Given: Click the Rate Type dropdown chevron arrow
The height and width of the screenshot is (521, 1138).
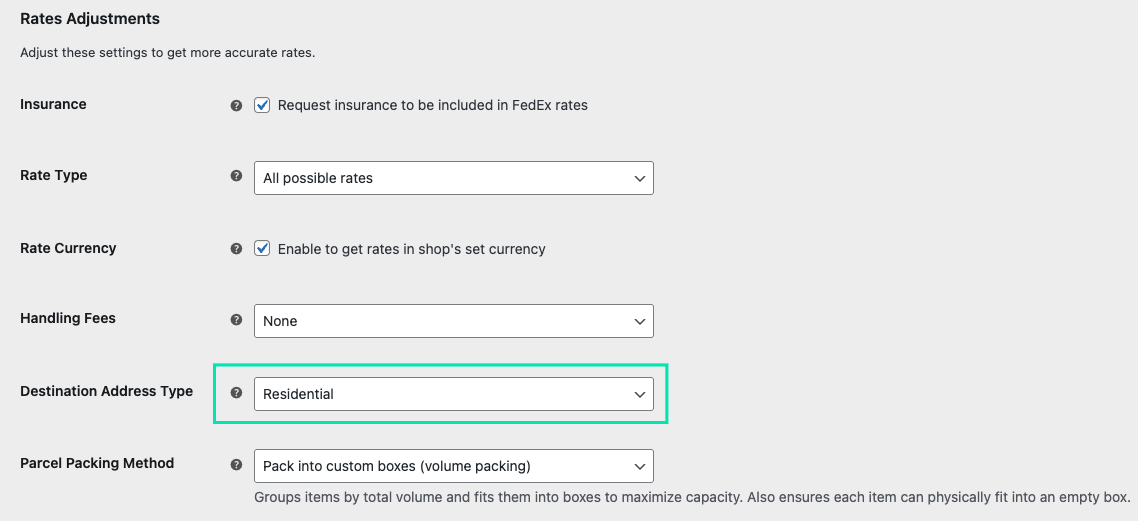Looking at the screenshot, I should pyautogui.click(x=640, y=178).
